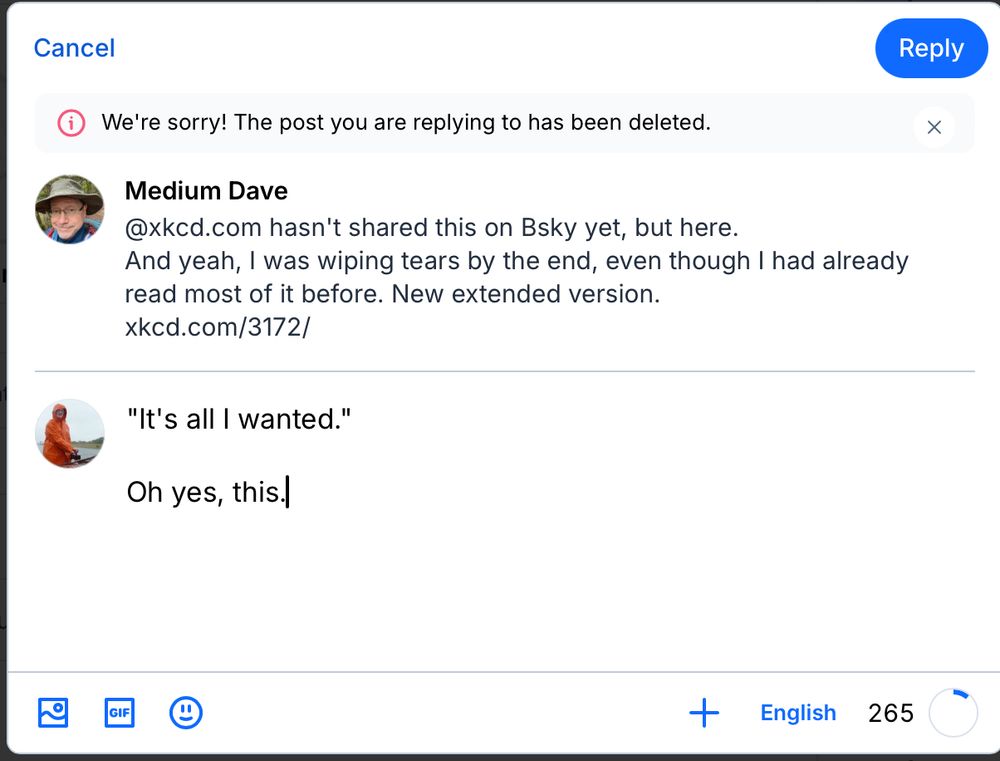
Task: Click the character counter showing 265
Action: 889,713
